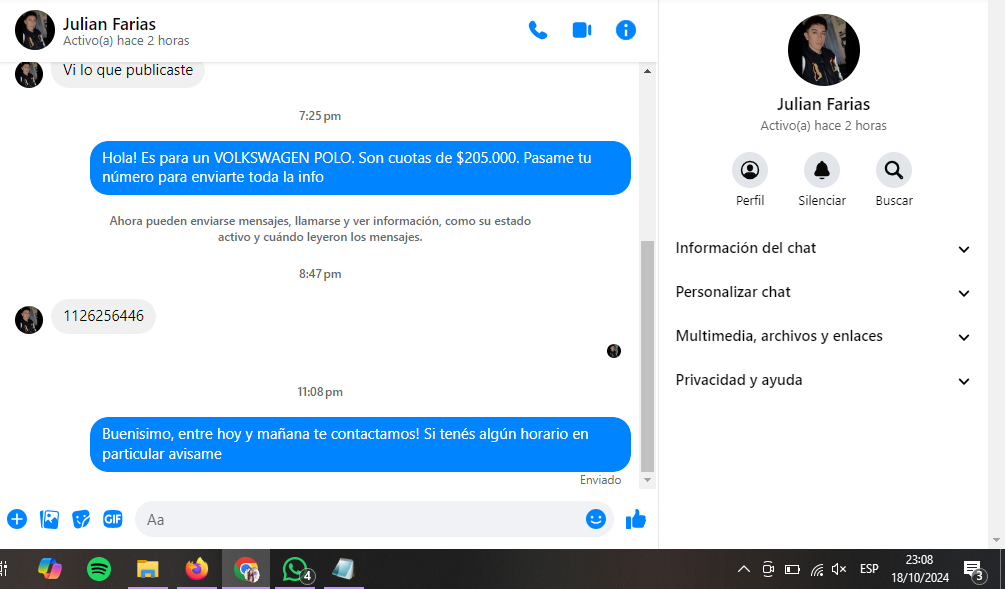Viewport: 1005px width, 589px height.
Task: Click the VOLKSWAGEN POLO message bubble
Action: [x=360, y=168]
